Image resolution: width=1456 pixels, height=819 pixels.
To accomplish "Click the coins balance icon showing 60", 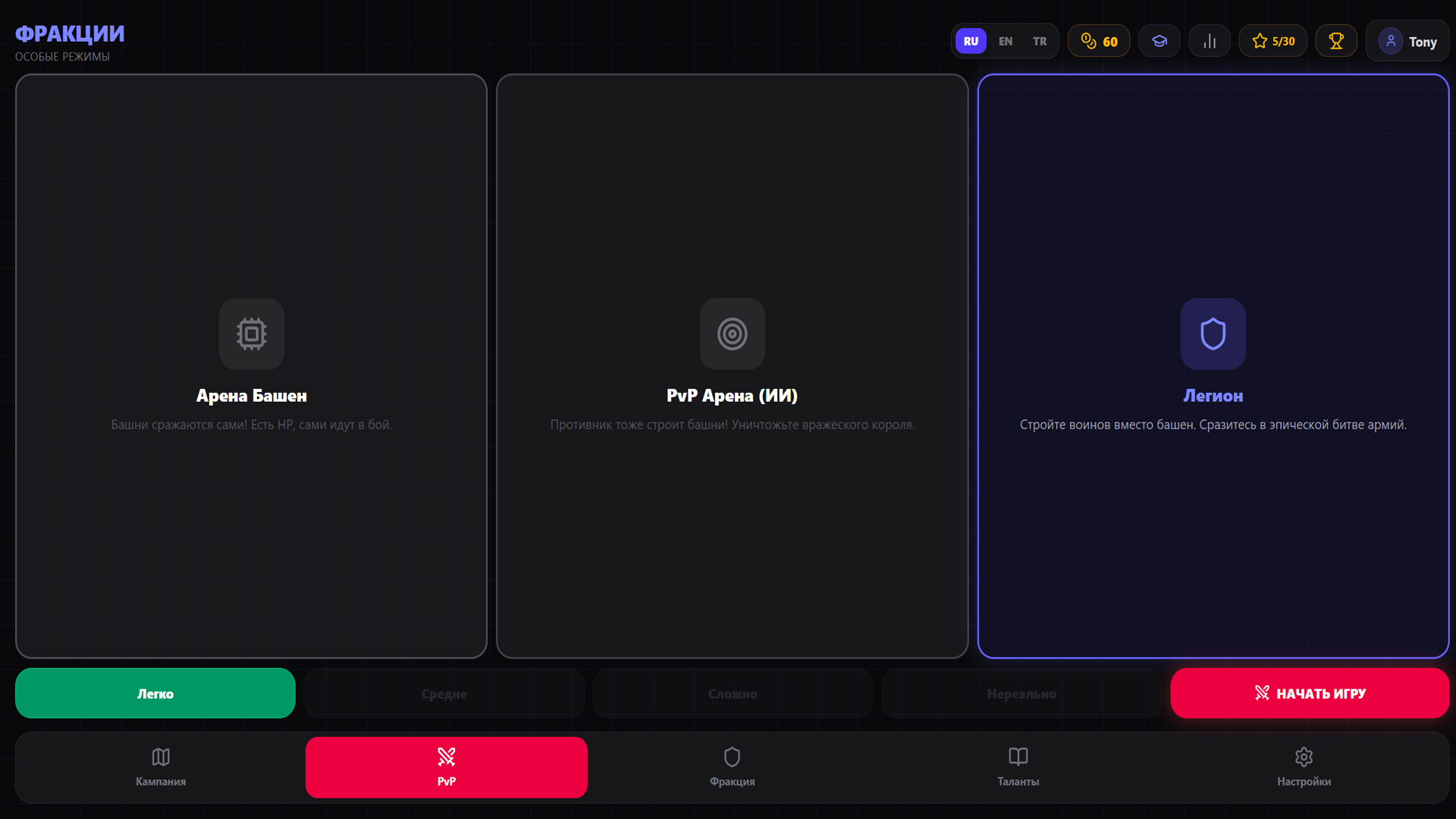I will coord(1098,41).
